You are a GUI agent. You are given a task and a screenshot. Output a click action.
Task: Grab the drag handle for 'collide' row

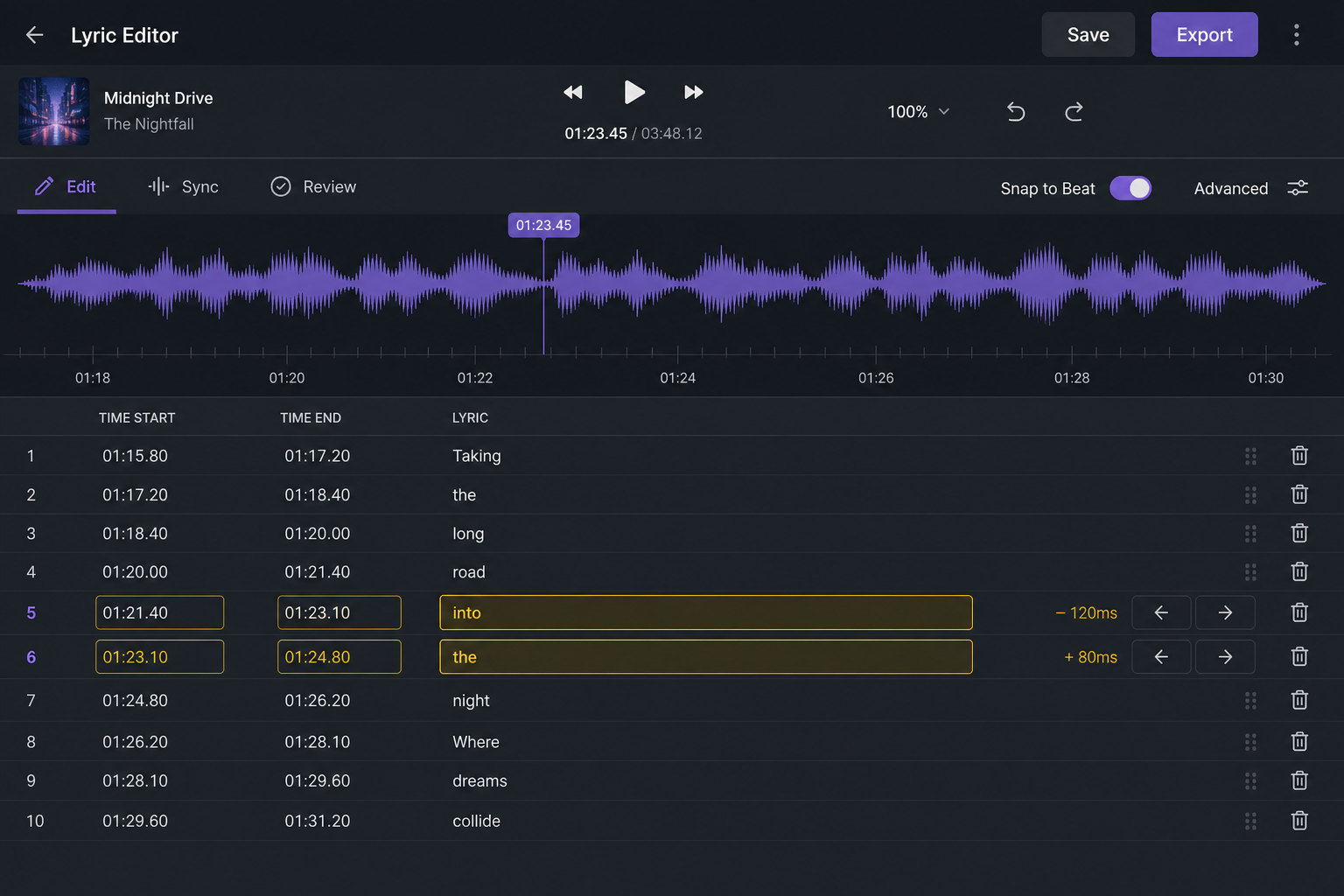[1250, 821]
